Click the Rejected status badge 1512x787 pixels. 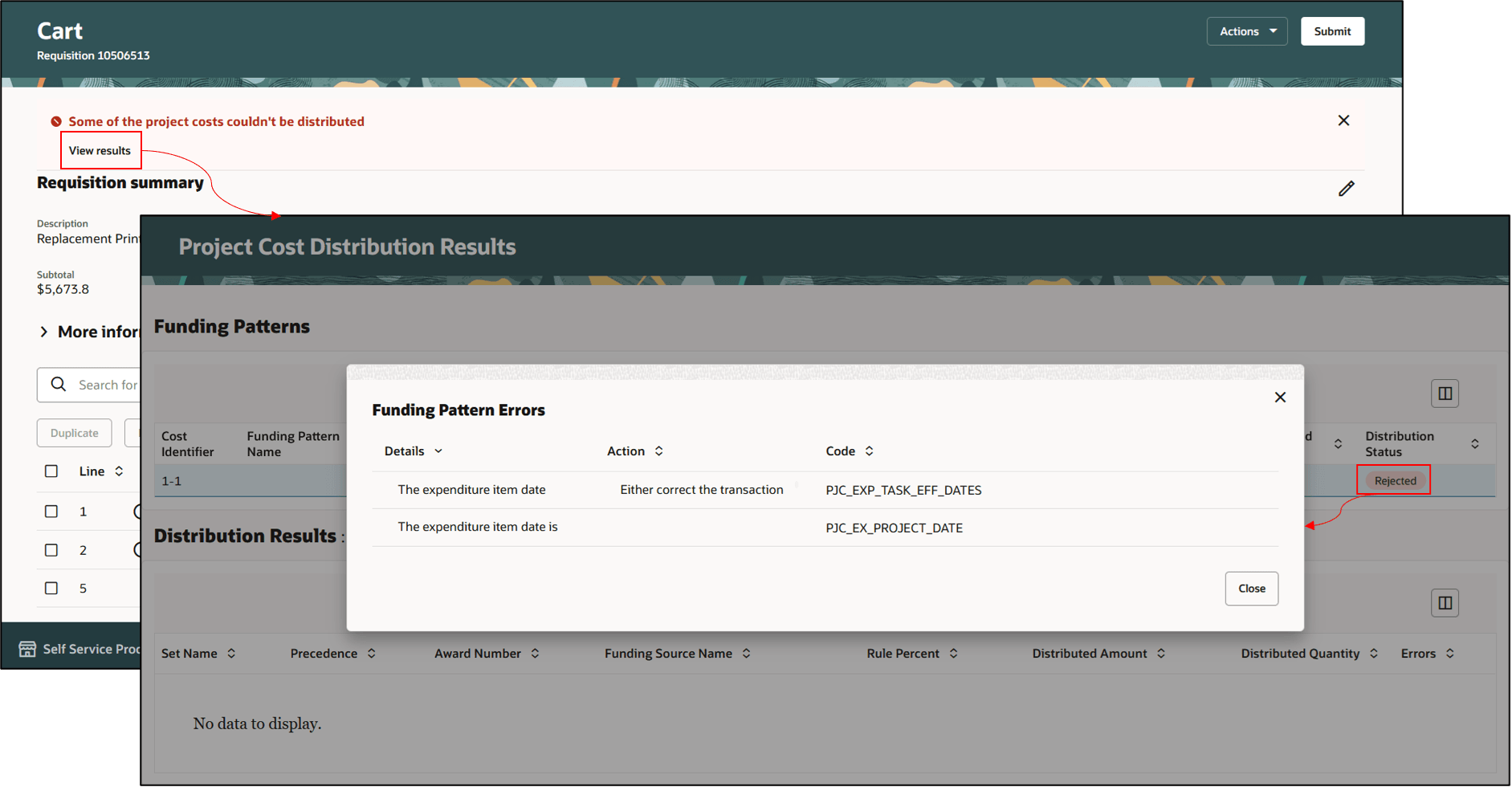tap(1393, 480)
